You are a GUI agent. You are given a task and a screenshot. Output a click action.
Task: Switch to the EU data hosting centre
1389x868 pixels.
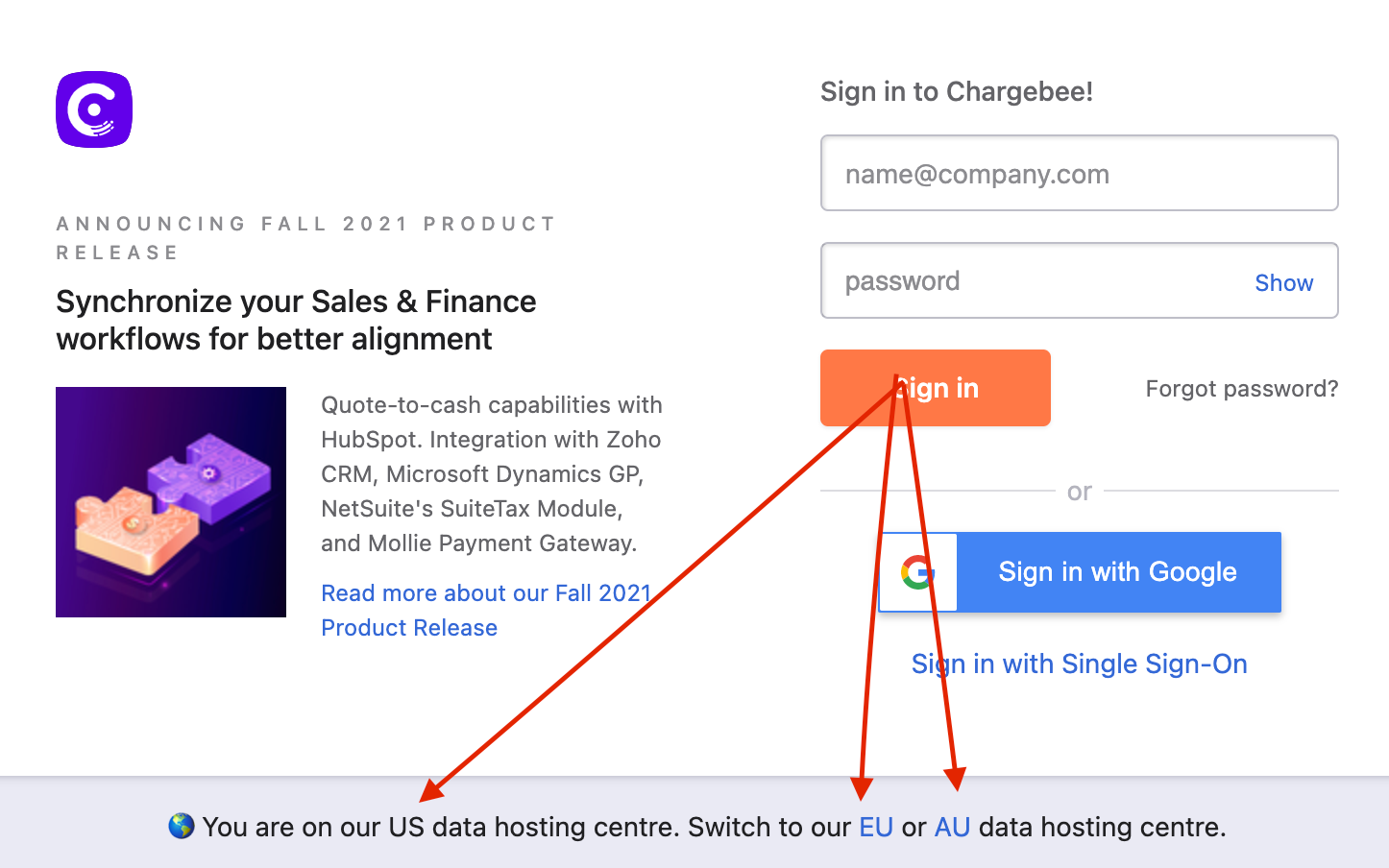(875, 828)
